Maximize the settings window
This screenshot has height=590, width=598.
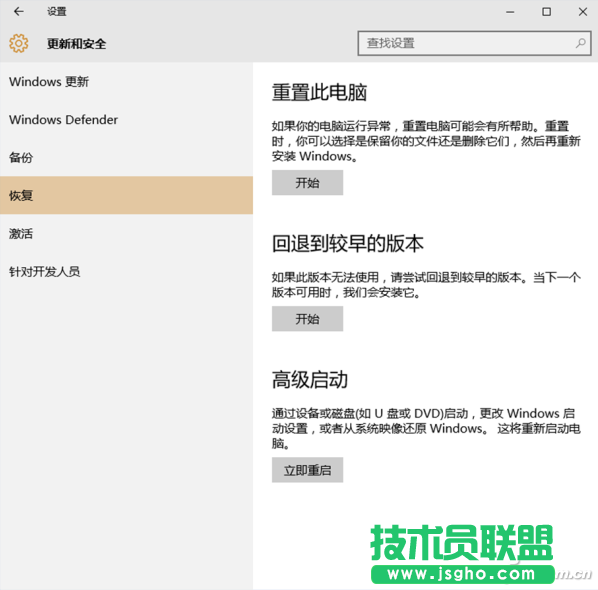click(546, 12)
